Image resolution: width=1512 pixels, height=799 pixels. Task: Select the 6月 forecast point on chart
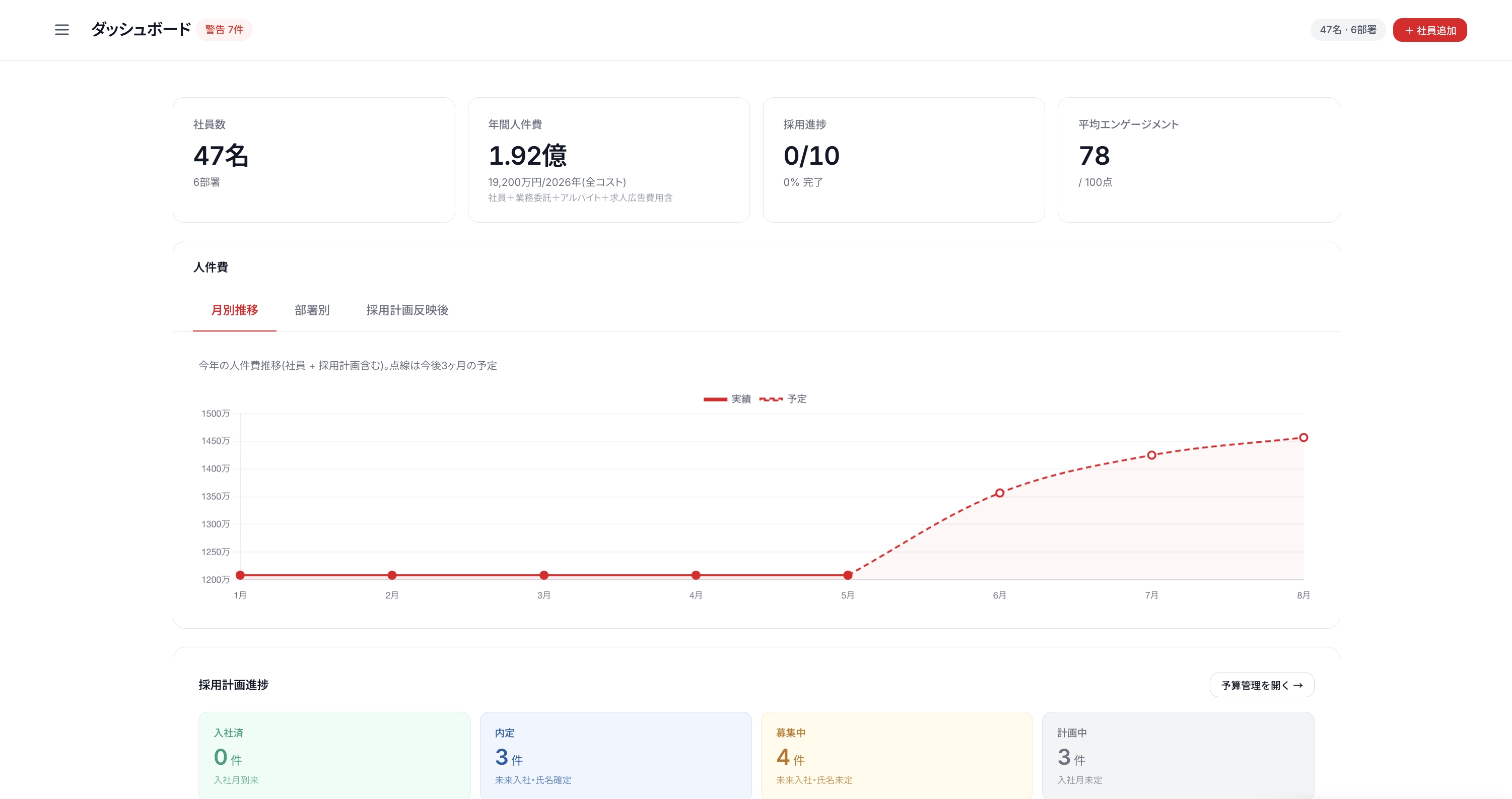coord(1000,493)
